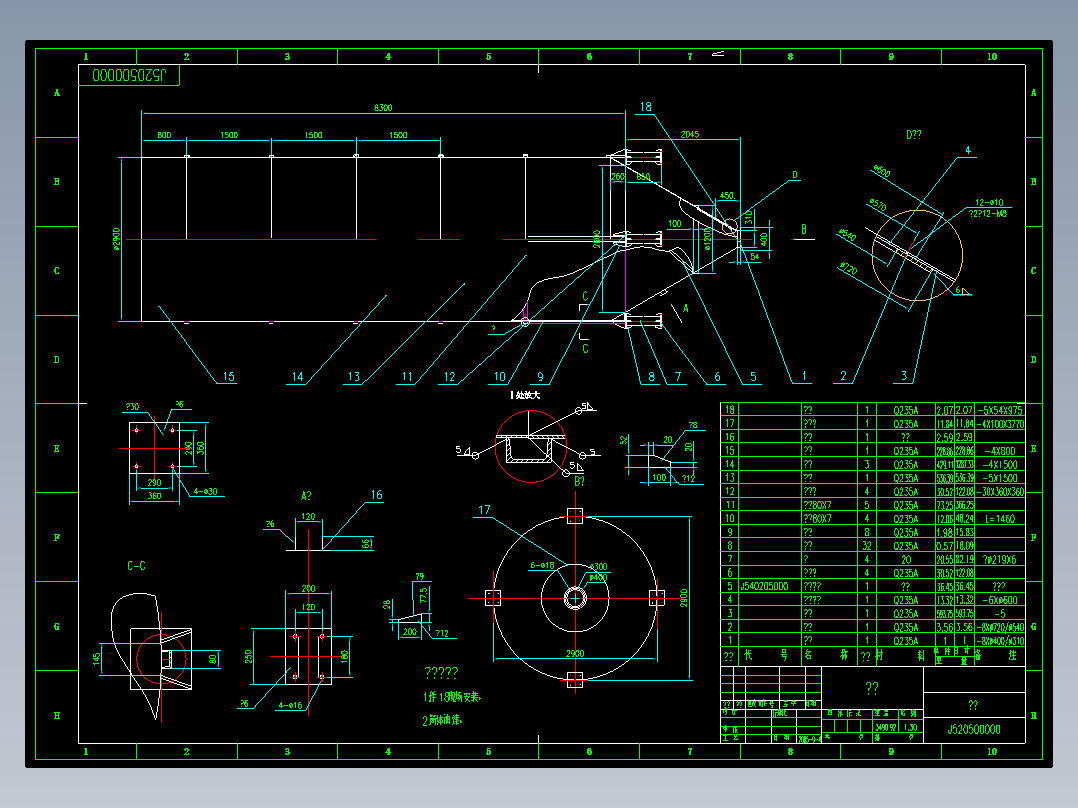The width and height of the screenshot is (1078, 808).
Task: Click the 450 dimension near callout D
Action: tap(727, 196)
